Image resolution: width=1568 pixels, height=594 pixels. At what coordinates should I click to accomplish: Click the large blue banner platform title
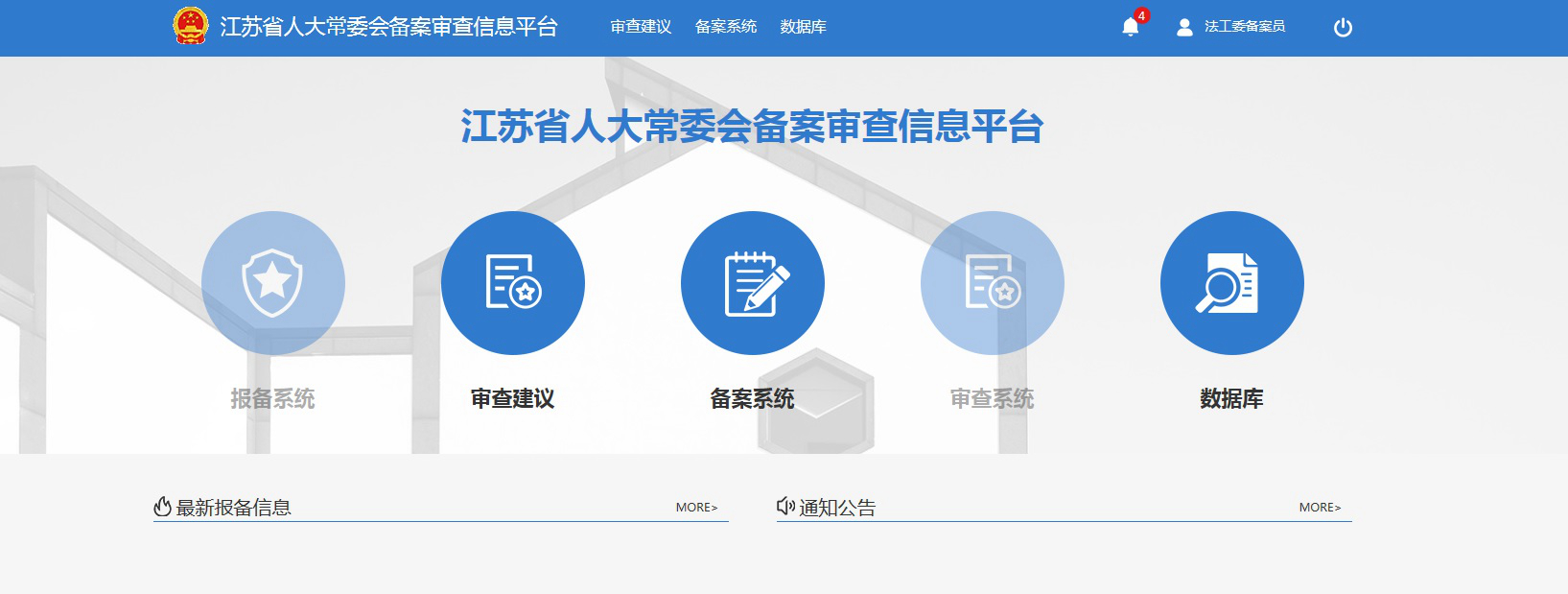coord(753,127)
